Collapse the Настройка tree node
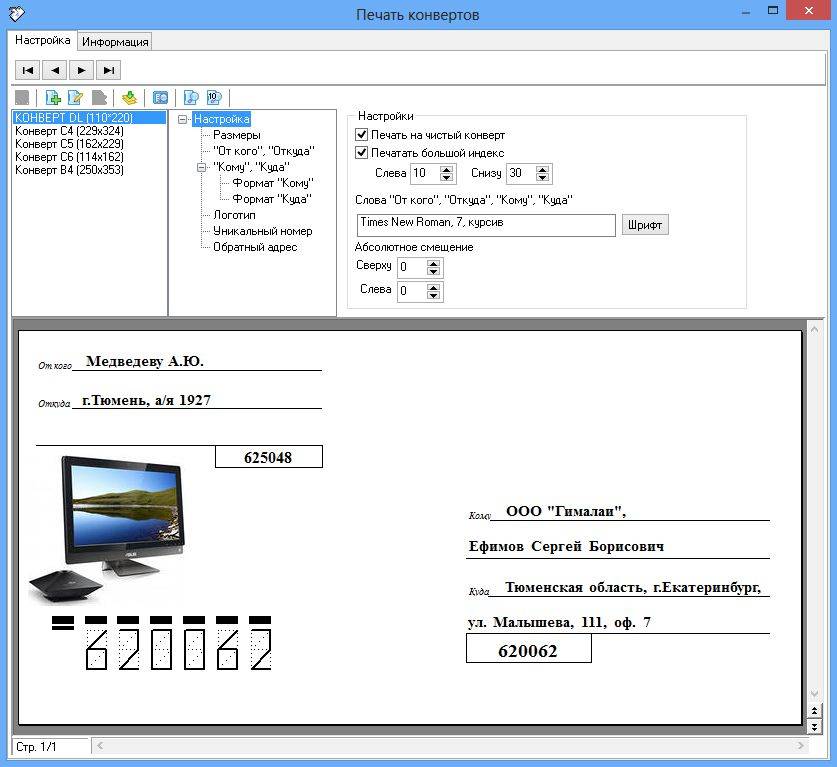 [x=183, y=119]
